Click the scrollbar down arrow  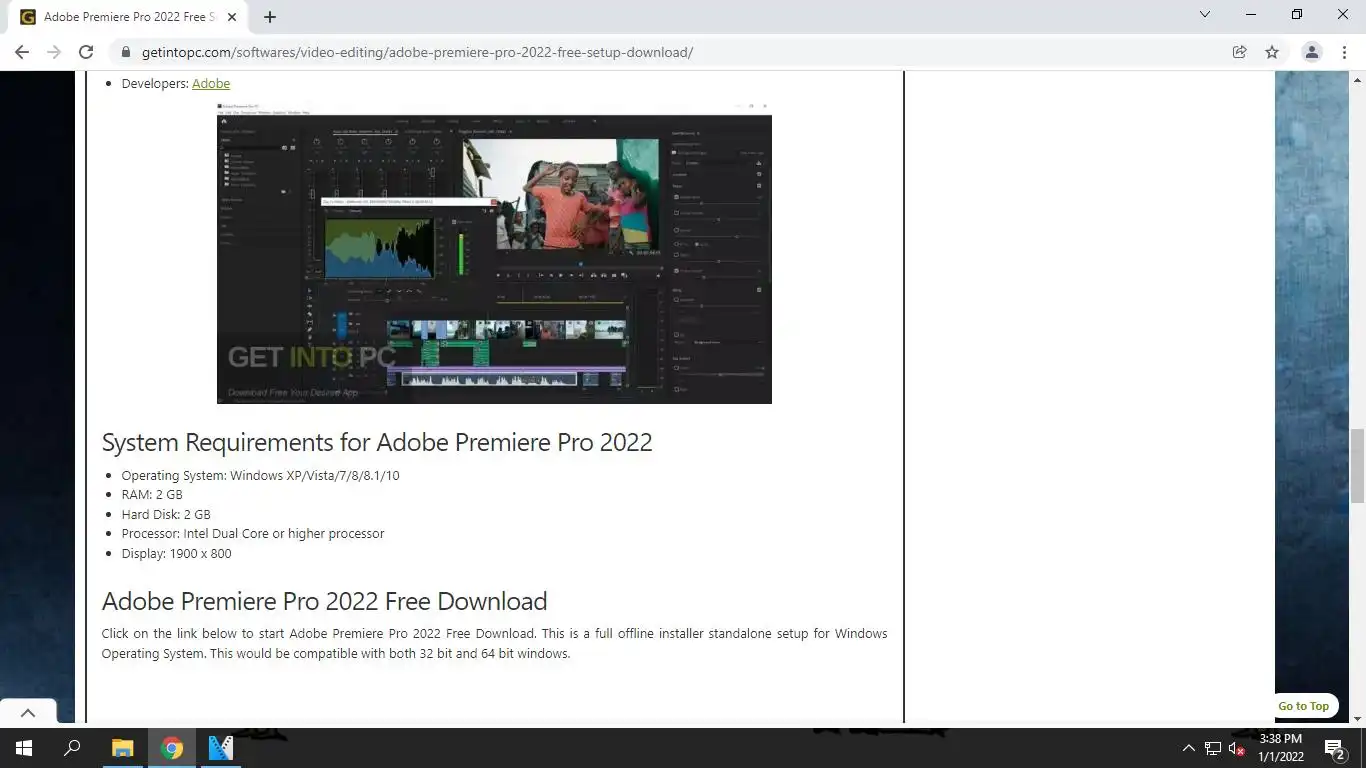coord(1357,718)
